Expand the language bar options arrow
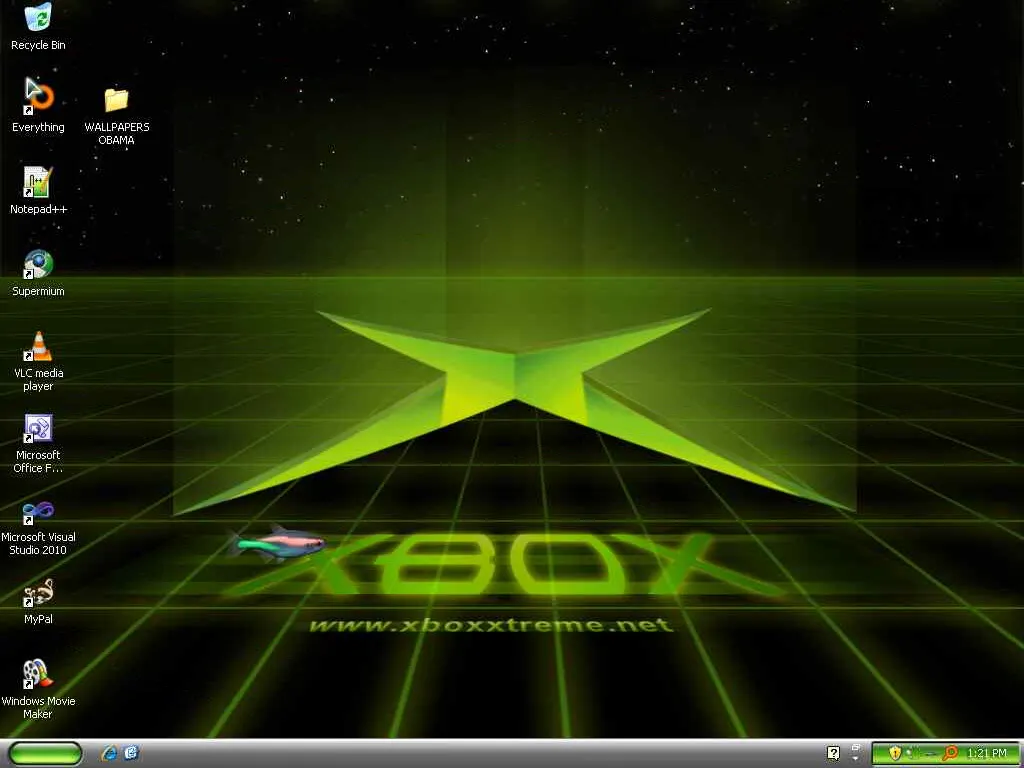 coord(856,759)
